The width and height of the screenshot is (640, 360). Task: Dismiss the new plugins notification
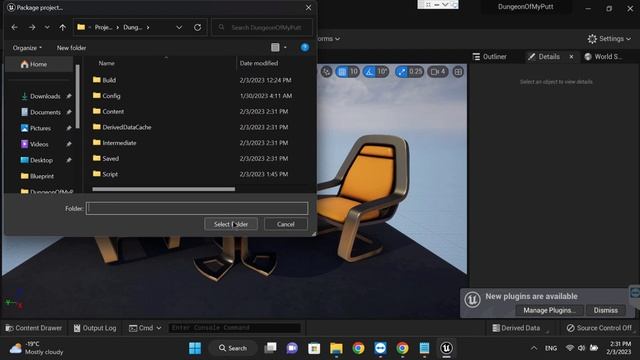606,310
